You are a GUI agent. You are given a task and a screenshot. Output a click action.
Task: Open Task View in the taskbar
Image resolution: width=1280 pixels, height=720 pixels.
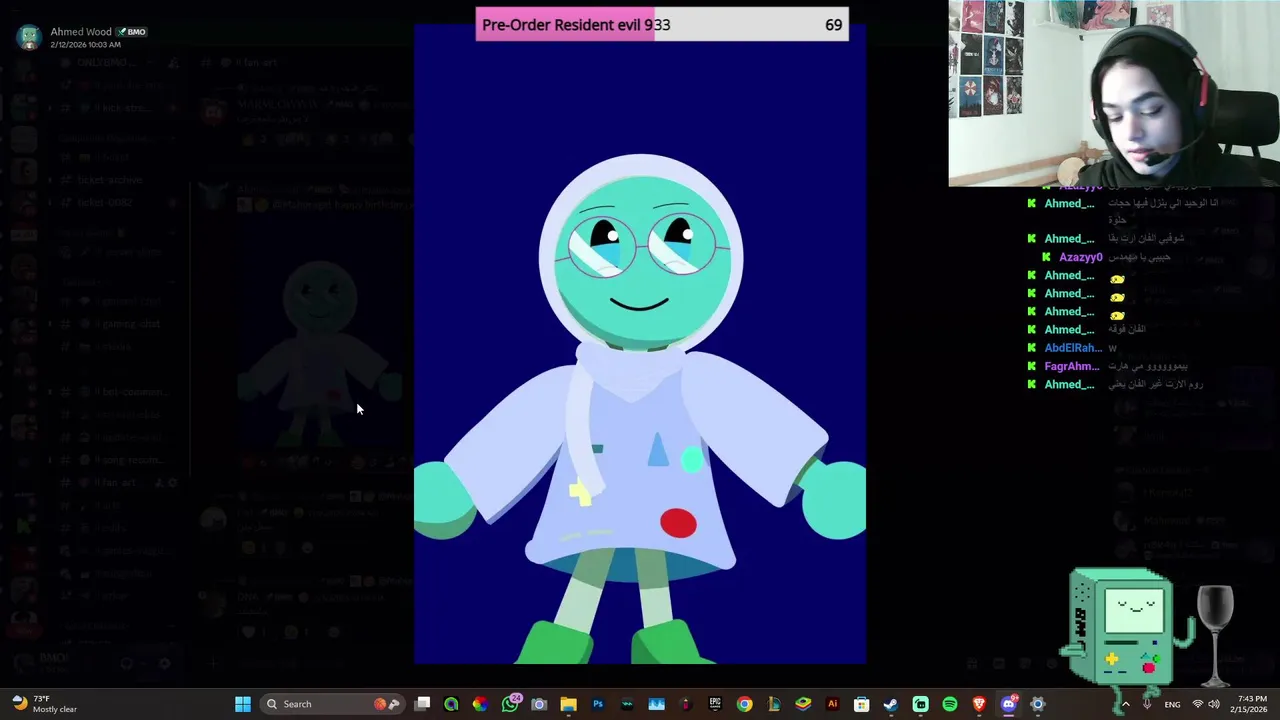(422, 704)
